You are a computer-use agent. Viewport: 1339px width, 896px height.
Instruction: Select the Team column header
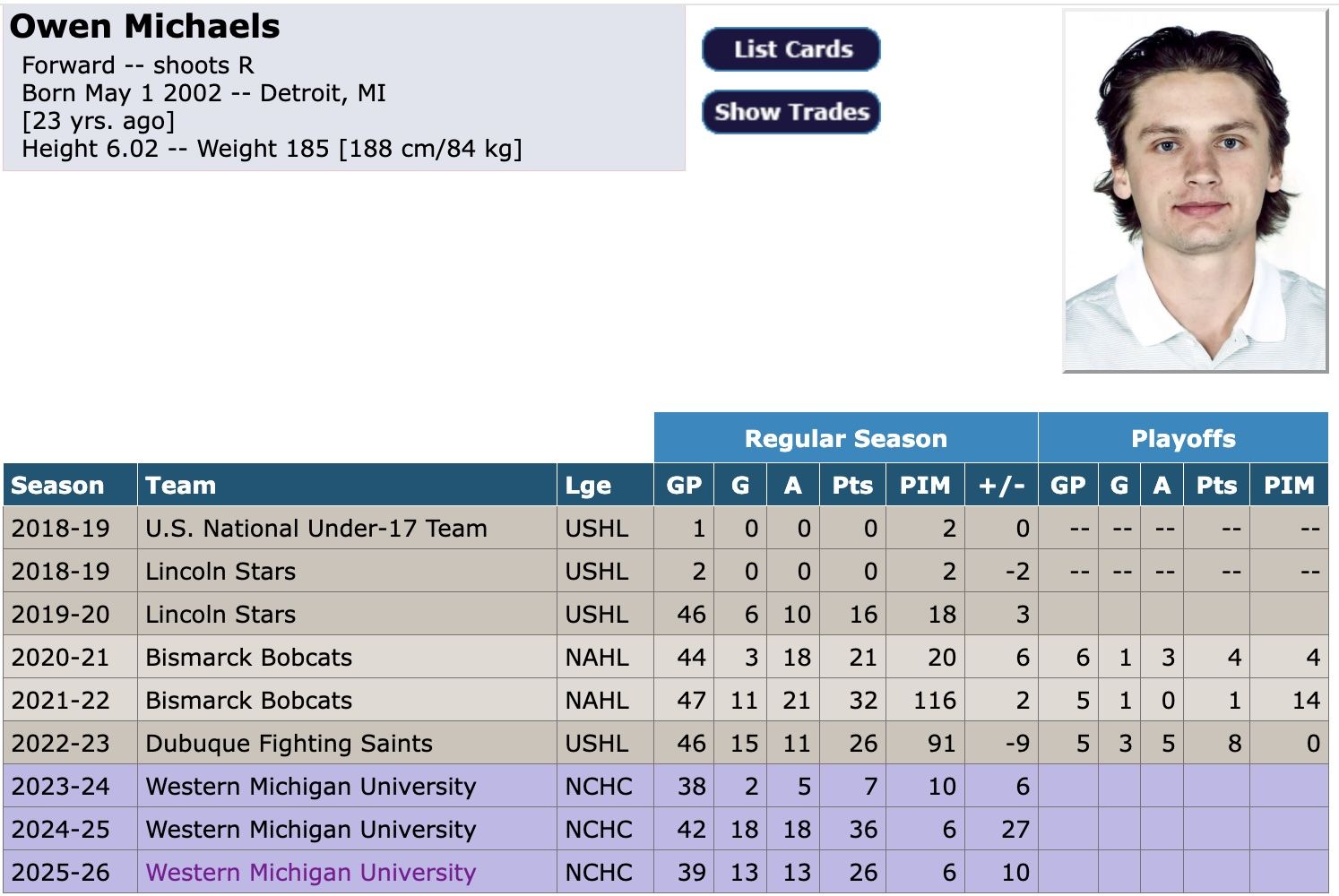181,486
